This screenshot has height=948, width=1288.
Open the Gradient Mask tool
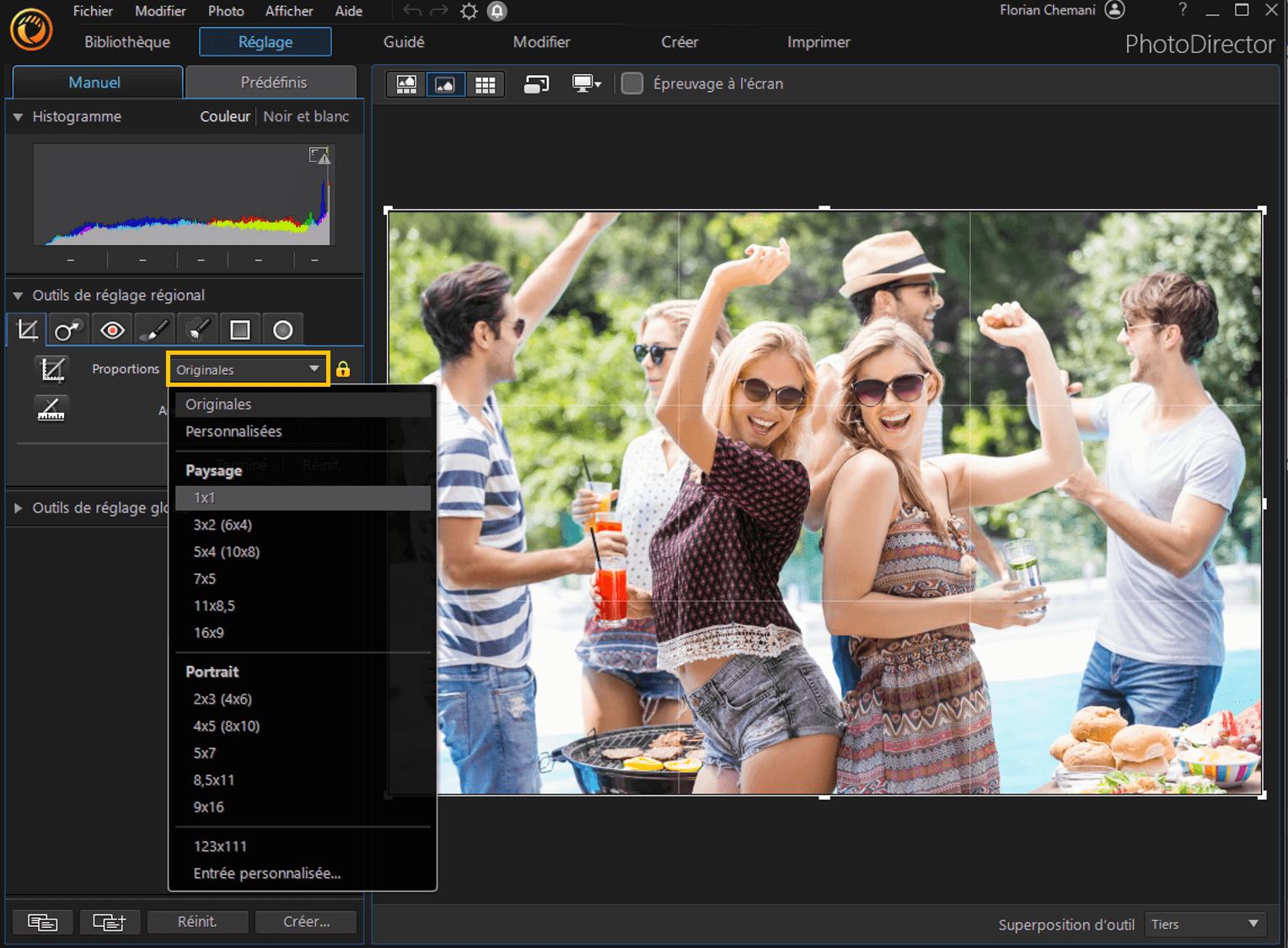coord(240,329)
